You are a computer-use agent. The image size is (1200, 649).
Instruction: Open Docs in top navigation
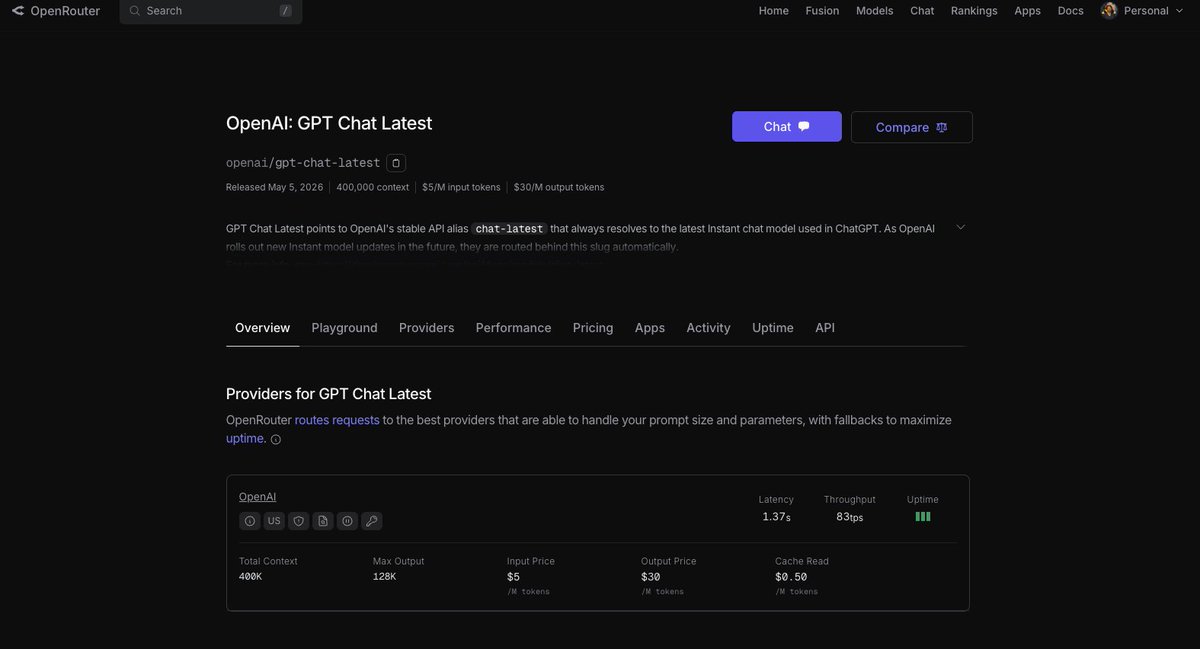pyautogui.click(x=1071, y=11)
